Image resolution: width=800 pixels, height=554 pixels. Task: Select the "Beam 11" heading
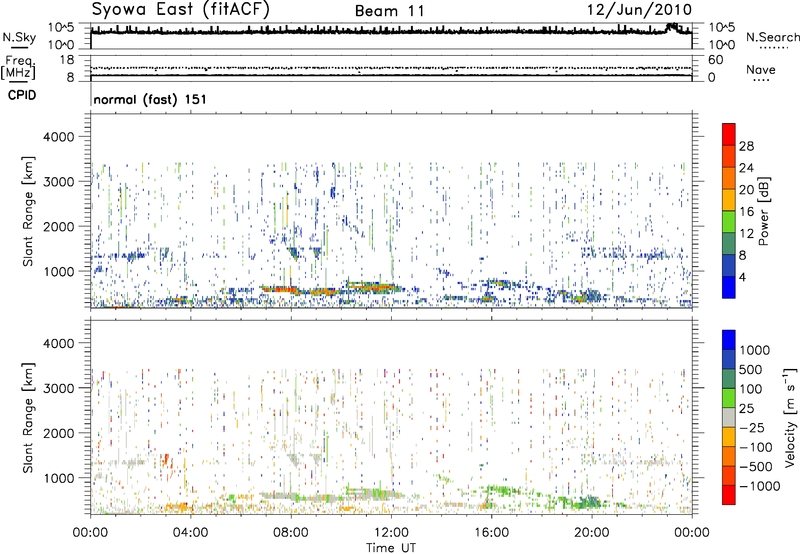(389, 11)
